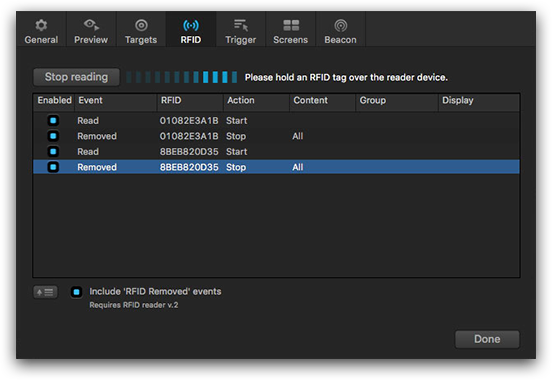The width and height of the screenshot is (552, 380).
Task: Click RFID 01082E3A1B in Removed row
Action: point(189,136)
